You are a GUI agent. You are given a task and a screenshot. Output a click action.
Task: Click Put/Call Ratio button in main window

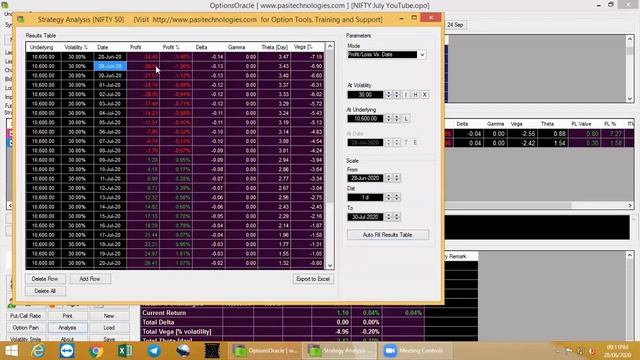pos(26,316)
